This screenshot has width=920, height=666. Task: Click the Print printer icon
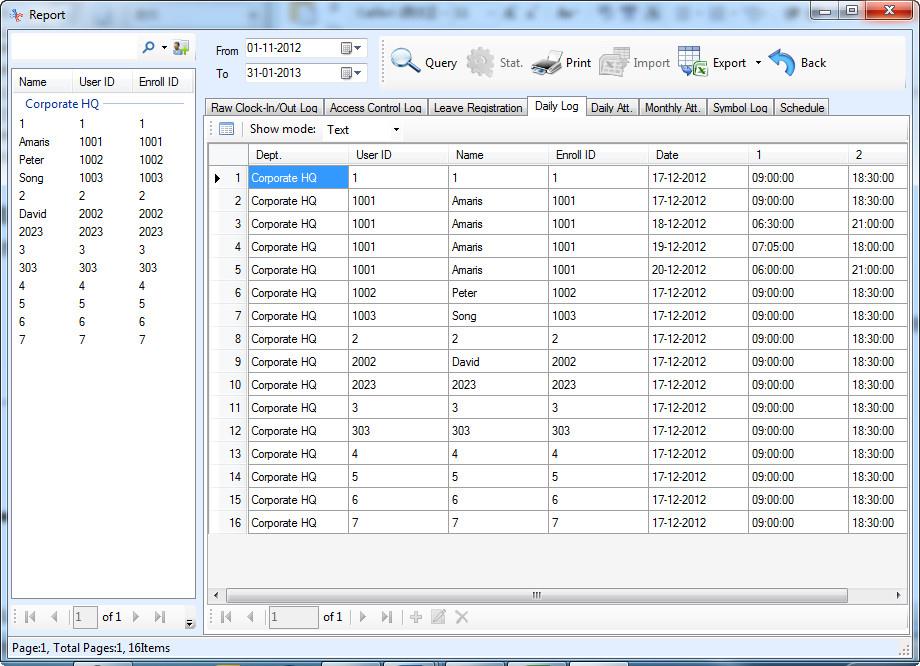pyautogui.click(x=547, y=62)
